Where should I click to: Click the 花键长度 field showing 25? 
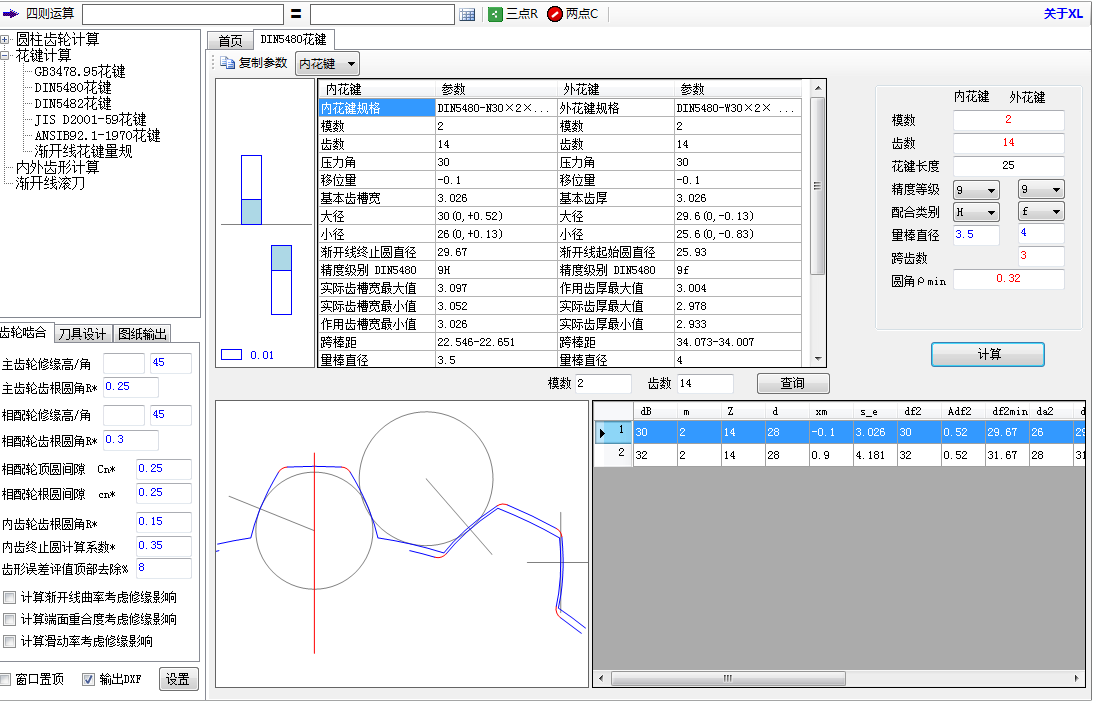tap(1009, 166)
